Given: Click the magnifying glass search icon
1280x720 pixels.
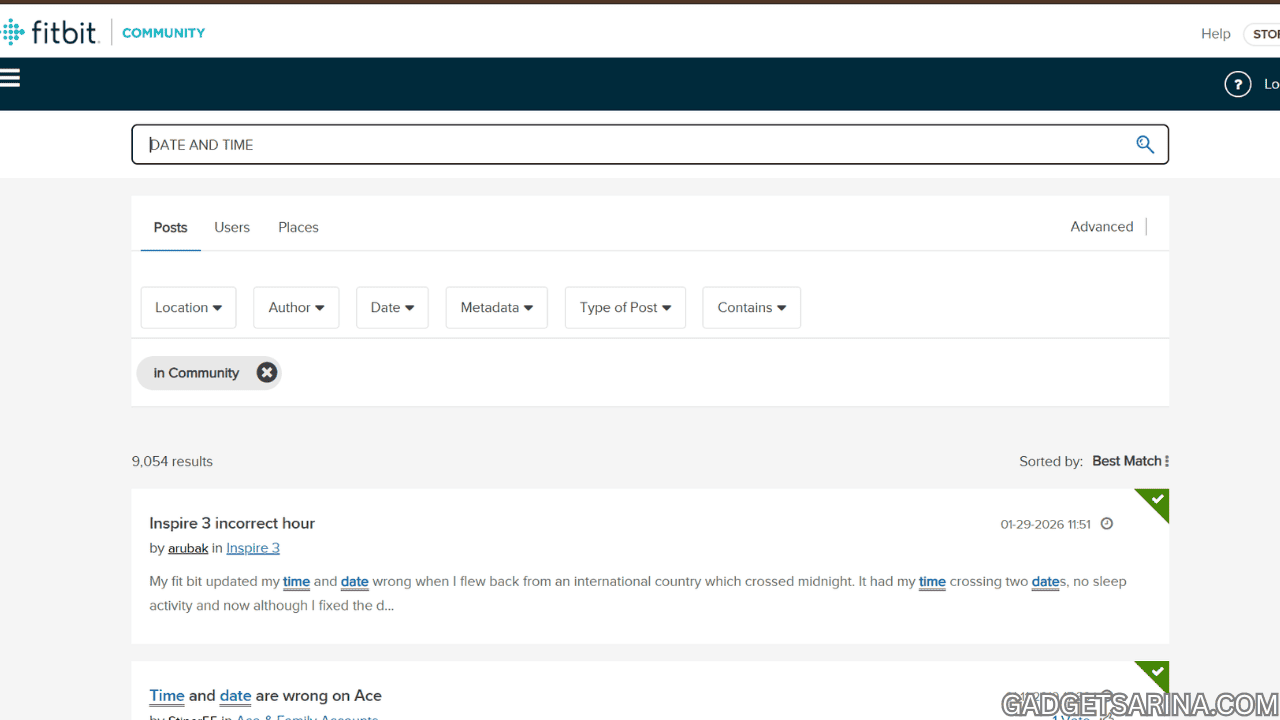Looking at the screenshot, I should coord(1145,145).
